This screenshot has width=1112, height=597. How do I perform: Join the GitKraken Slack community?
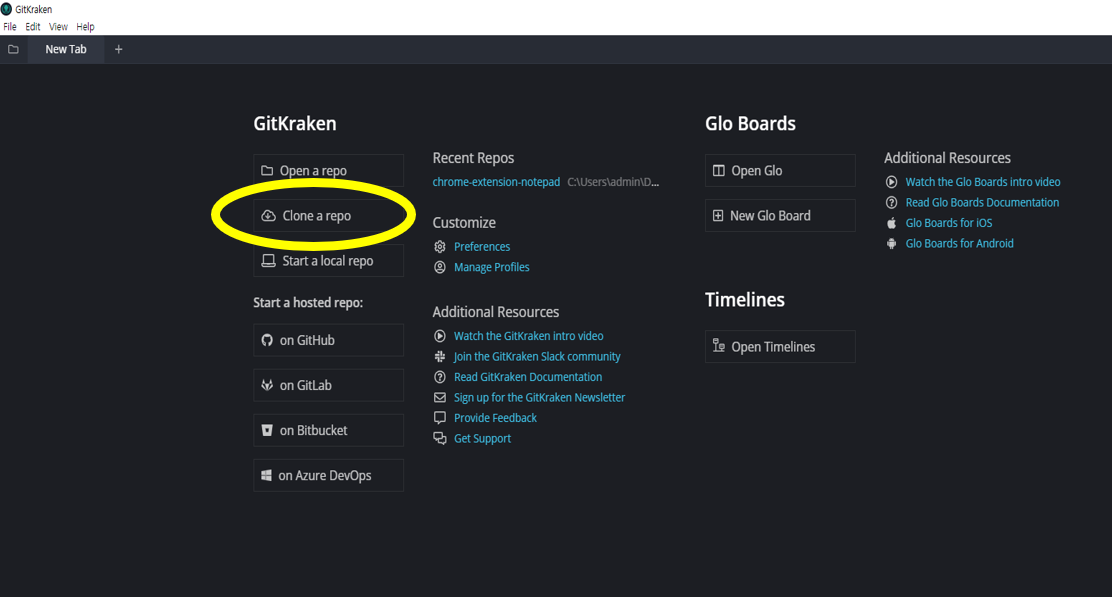pyautogui.click(x=537, y=357)
